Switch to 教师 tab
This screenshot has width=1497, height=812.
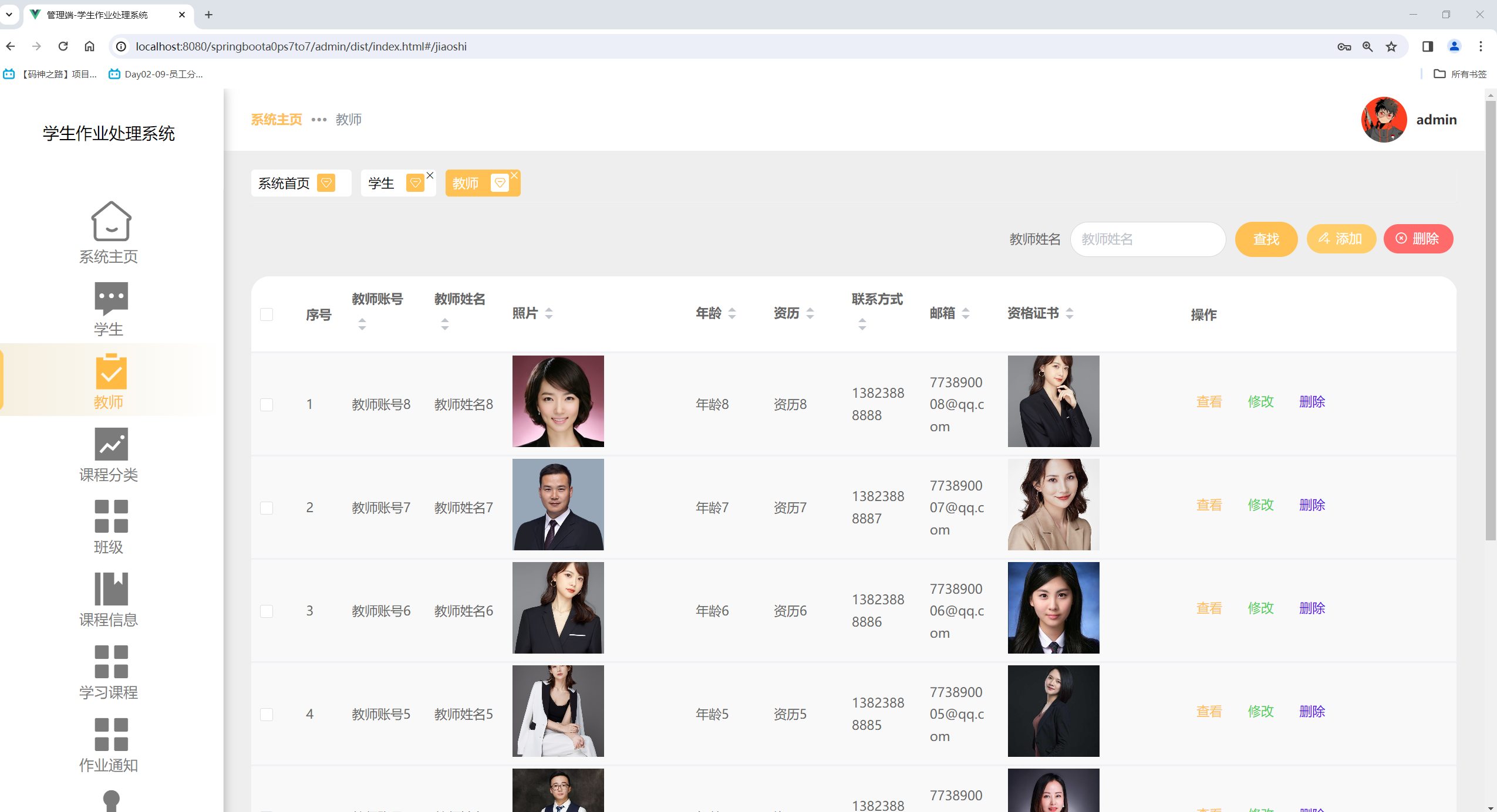click(x=483, y=183)
